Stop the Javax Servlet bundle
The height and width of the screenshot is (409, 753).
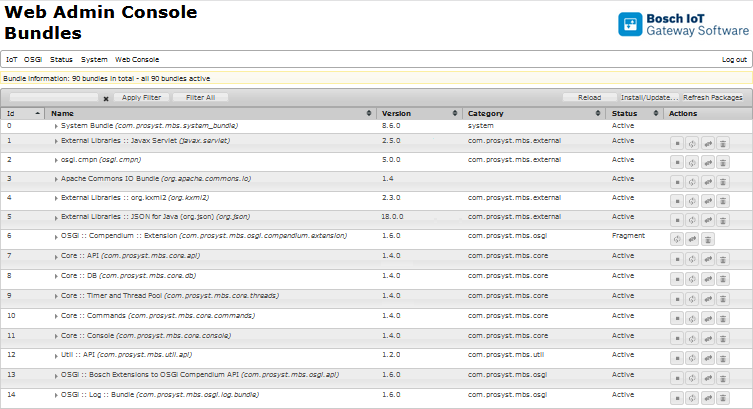point(677,143)
